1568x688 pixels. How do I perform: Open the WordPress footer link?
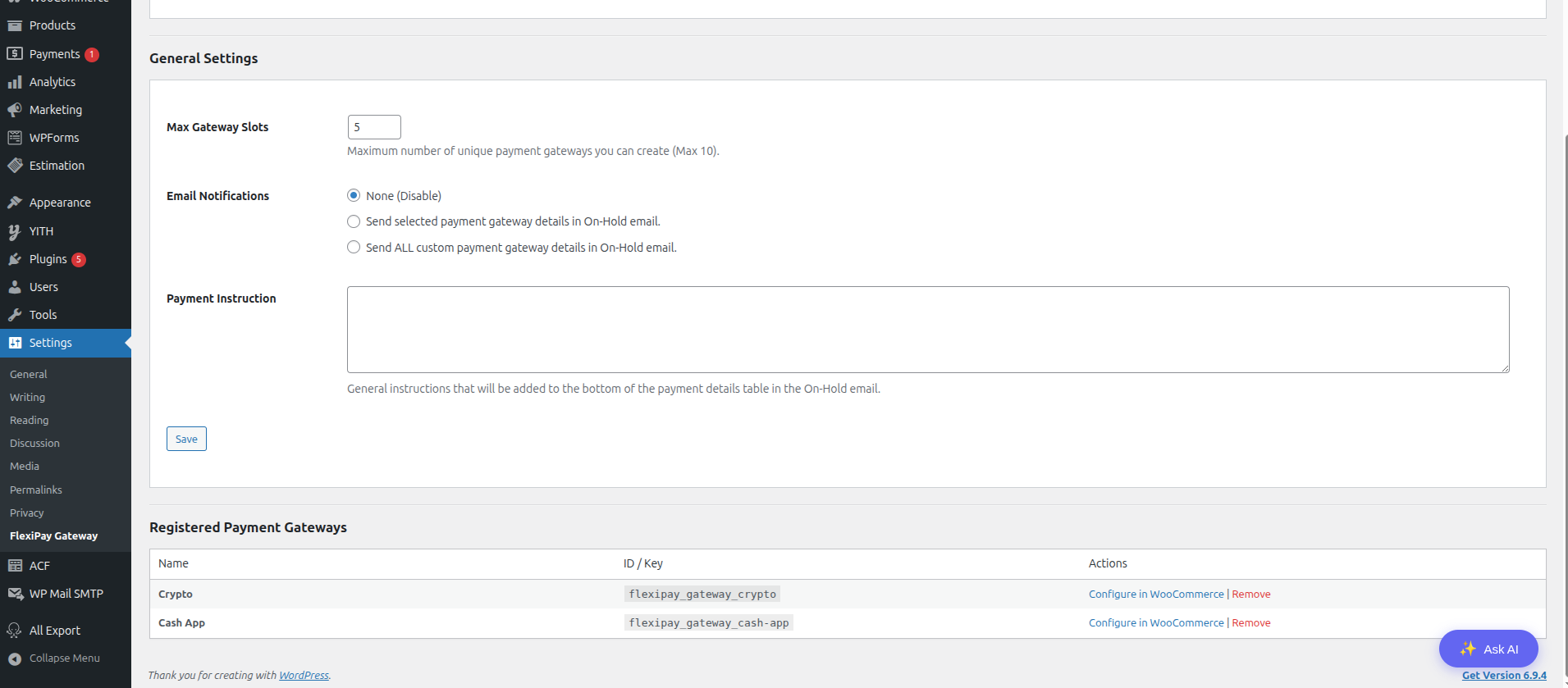304,675
